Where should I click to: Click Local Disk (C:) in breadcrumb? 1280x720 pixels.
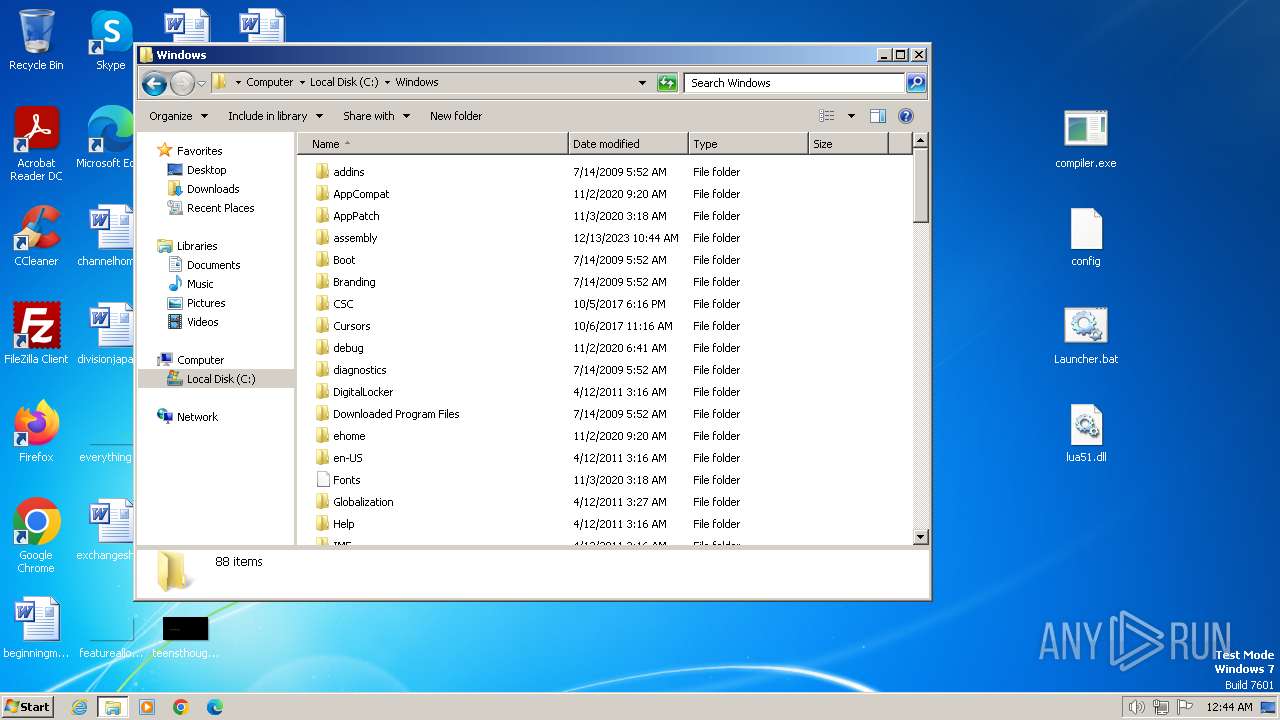[x=344, y=83]
